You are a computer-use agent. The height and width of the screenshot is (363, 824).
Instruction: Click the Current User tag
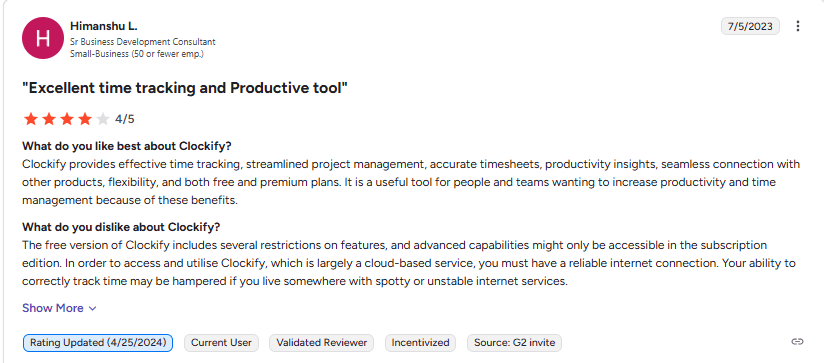[x=221, y=343]
